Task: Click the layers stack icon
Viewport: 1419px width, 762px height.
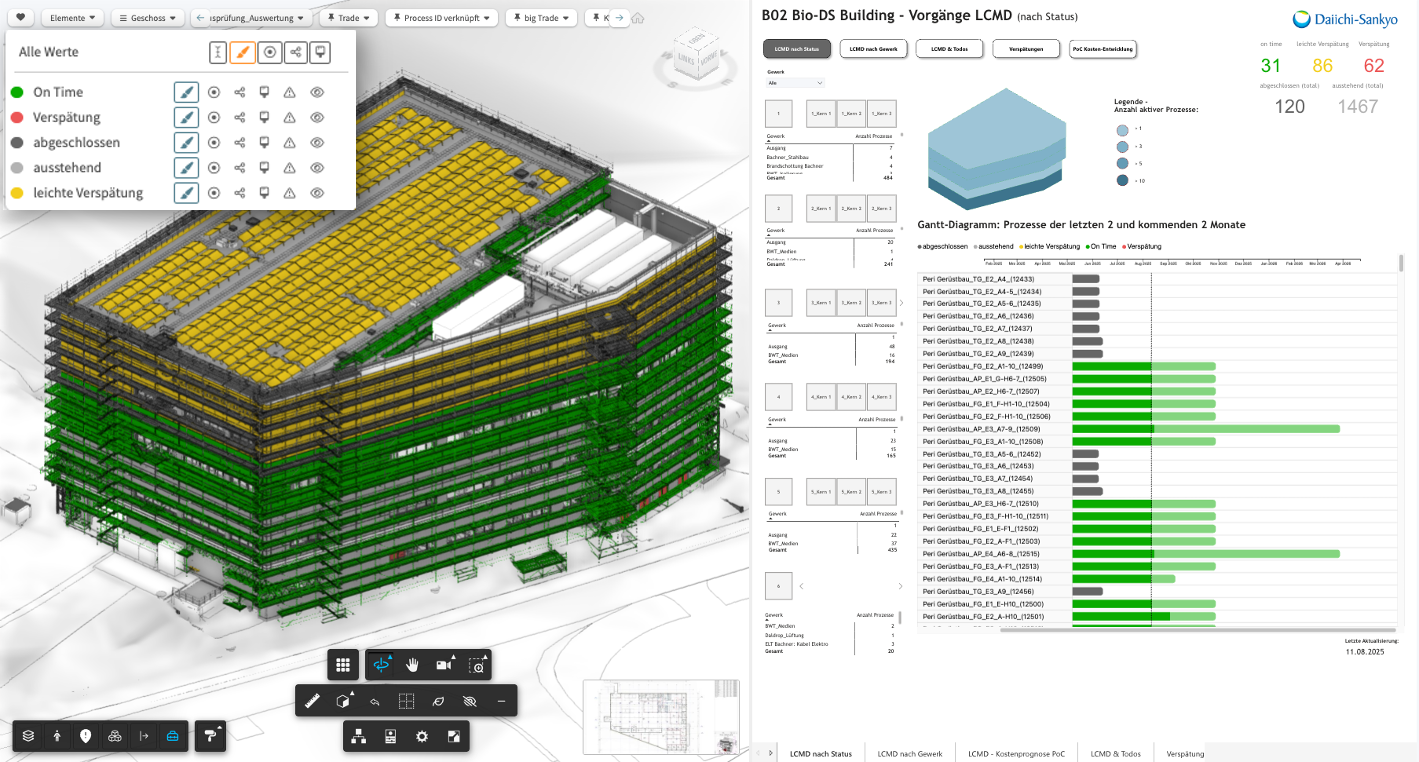Action: click(x=28, y=736)
